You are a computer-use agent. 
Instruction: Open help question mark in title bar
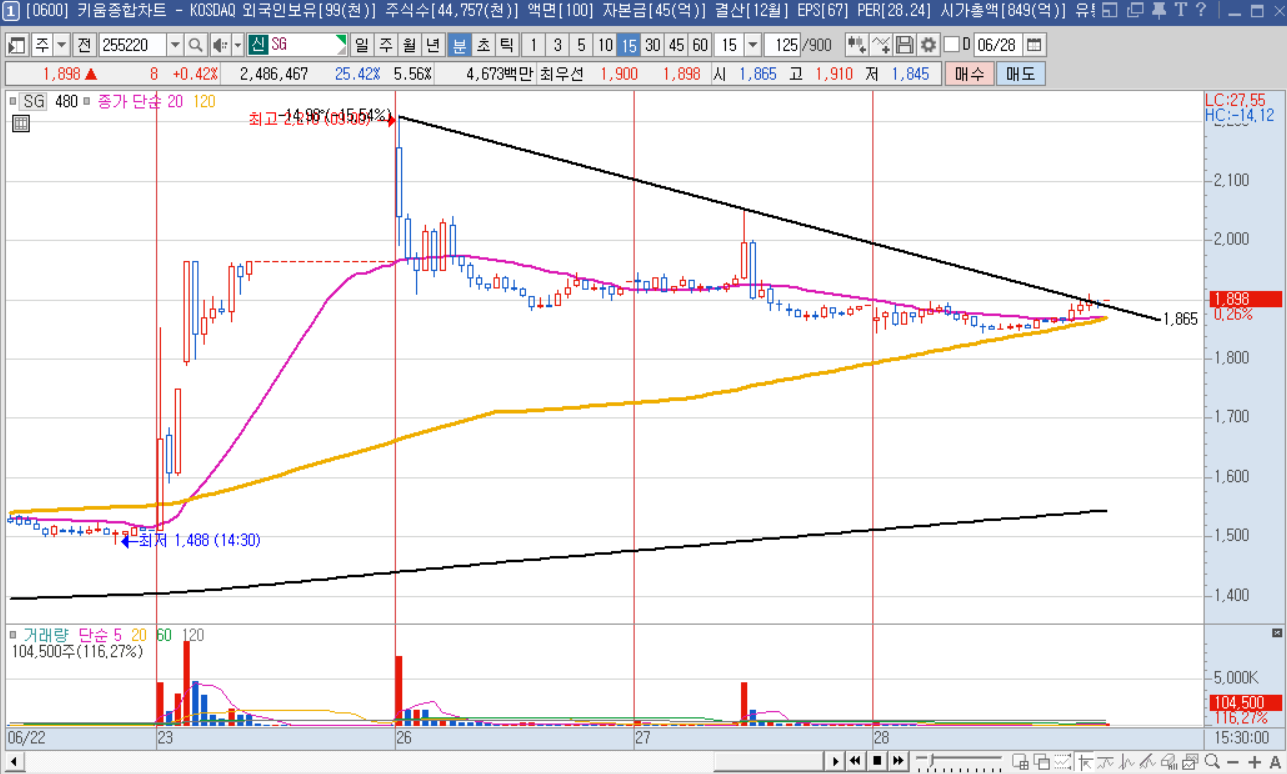1201,11
